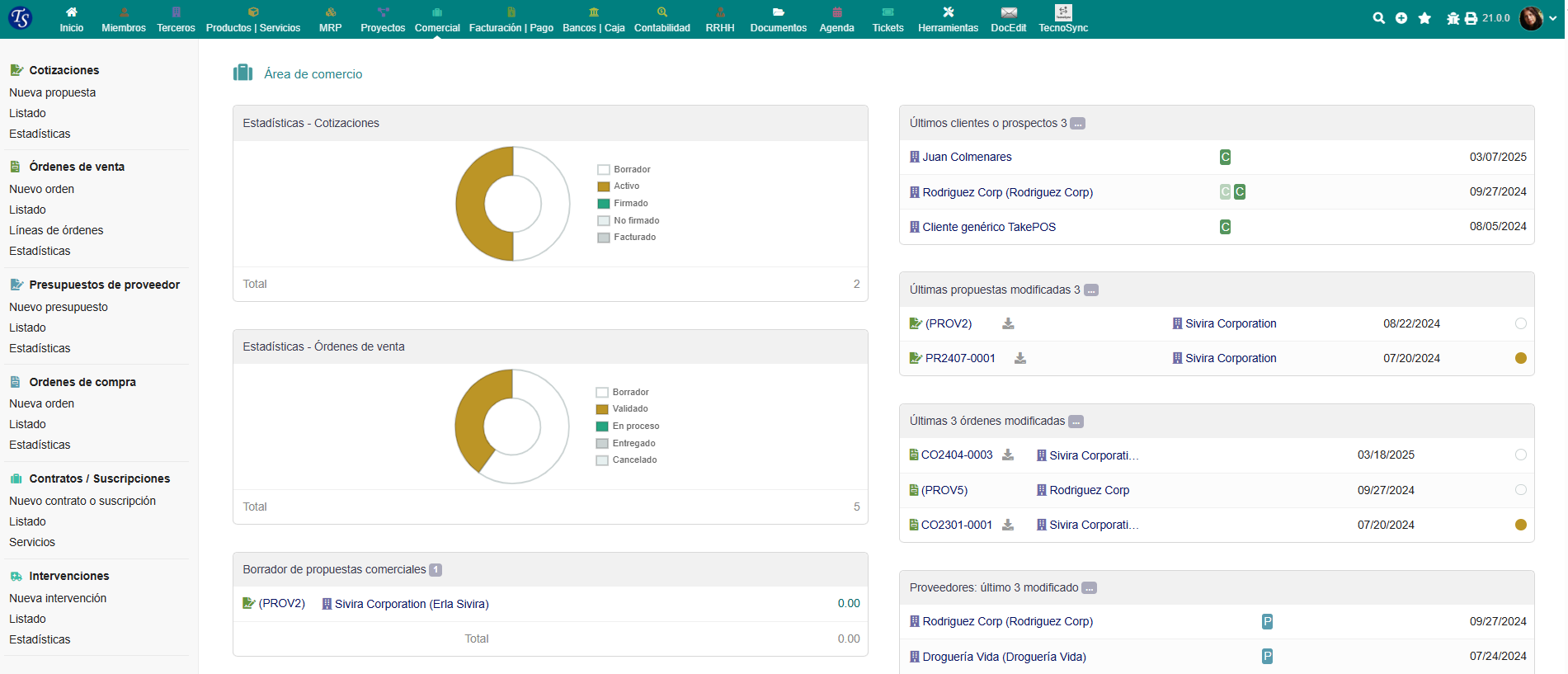Toggle the Facturado legend item in Cotizaciones chart

point(604,238)
